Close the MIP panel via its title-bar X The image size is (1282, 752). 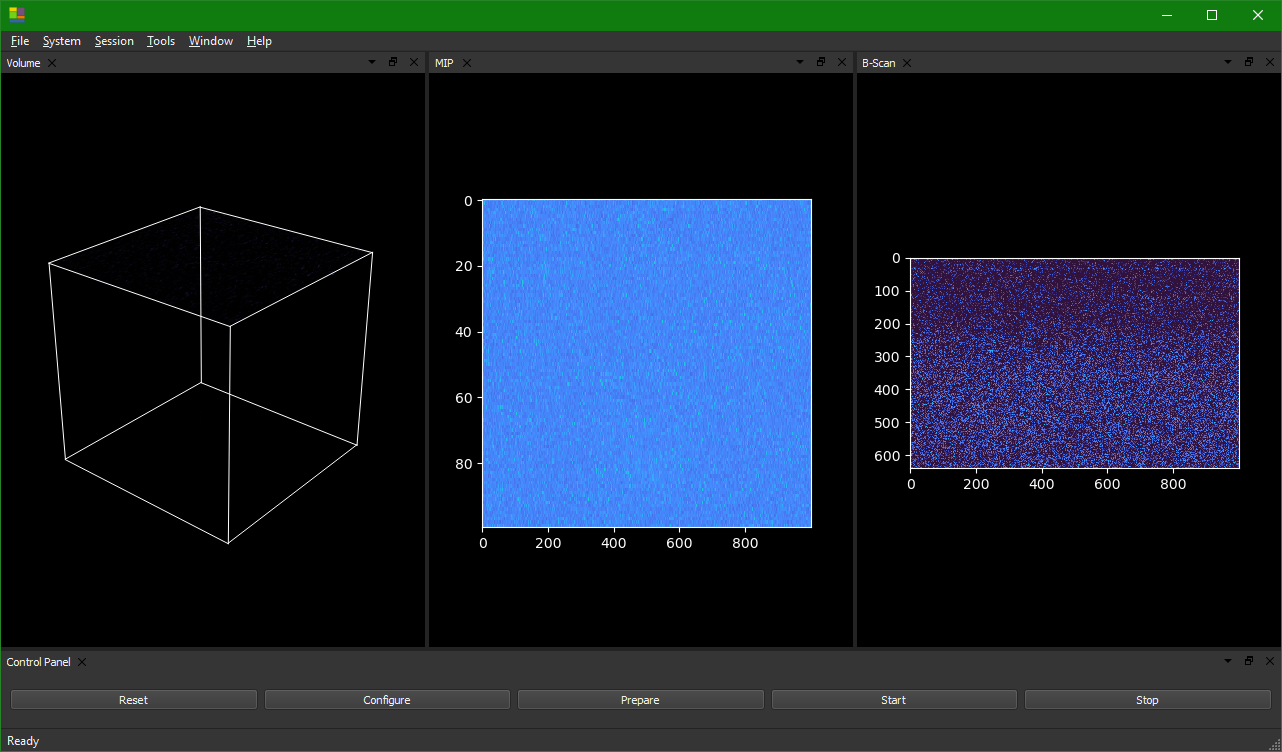(841, 61)
